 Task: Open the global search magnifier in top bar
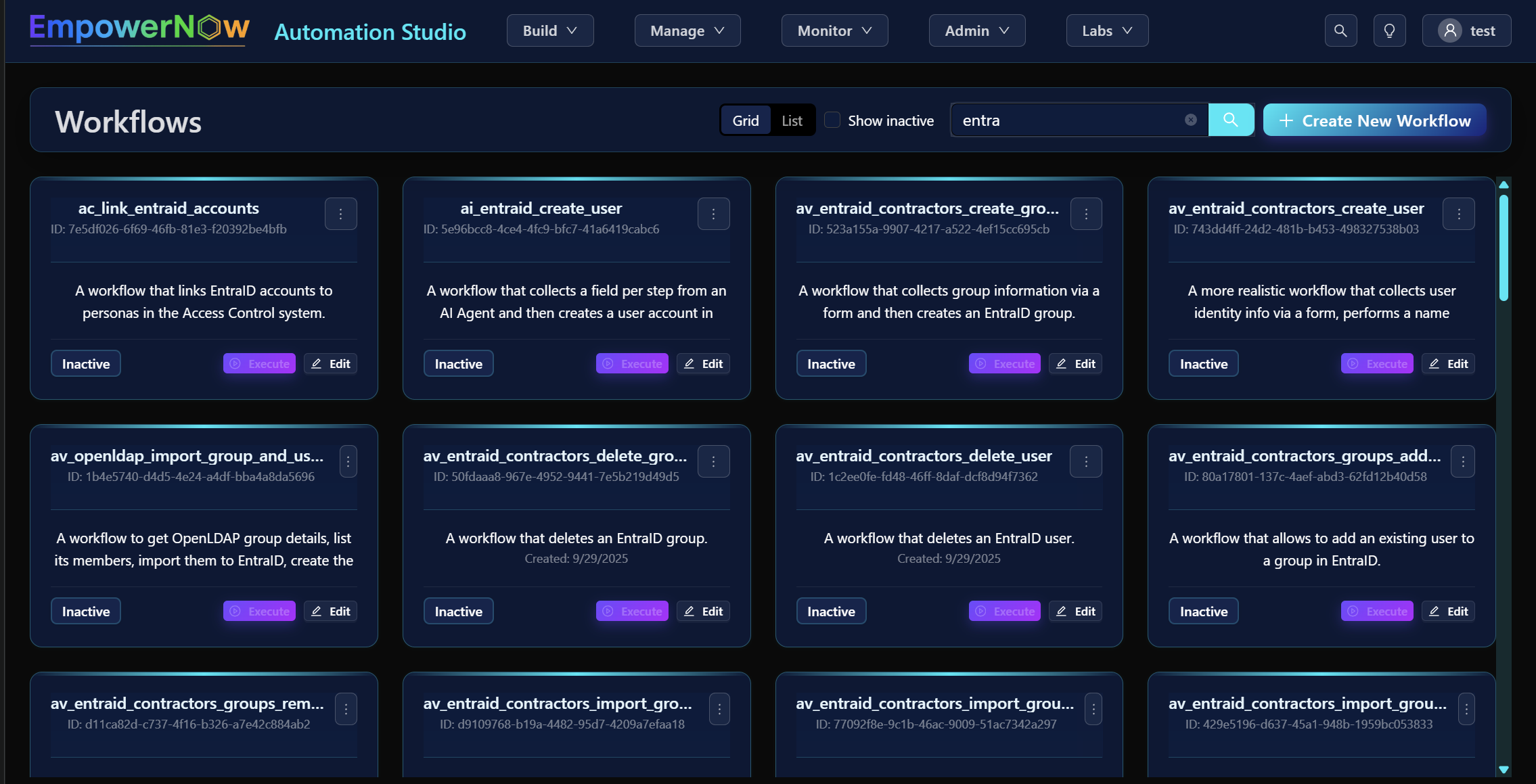click(x=1340, y=30)
